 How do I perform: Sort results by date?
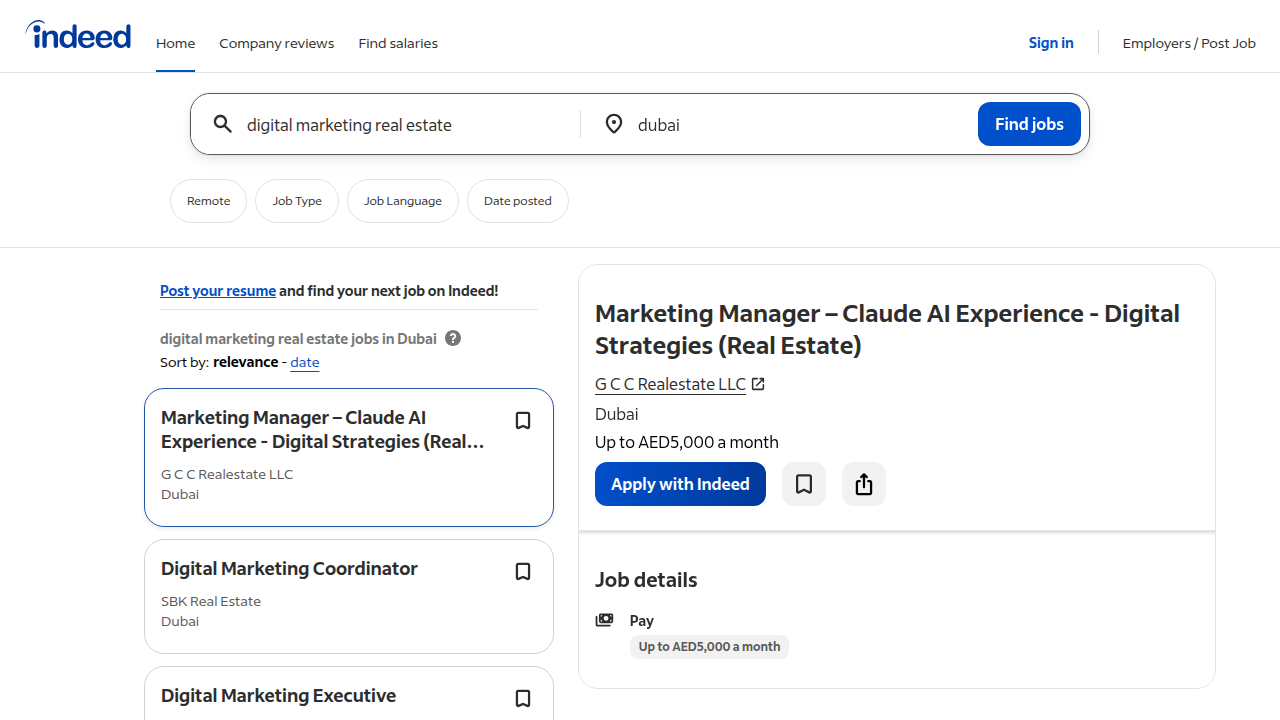click(305, 363)
